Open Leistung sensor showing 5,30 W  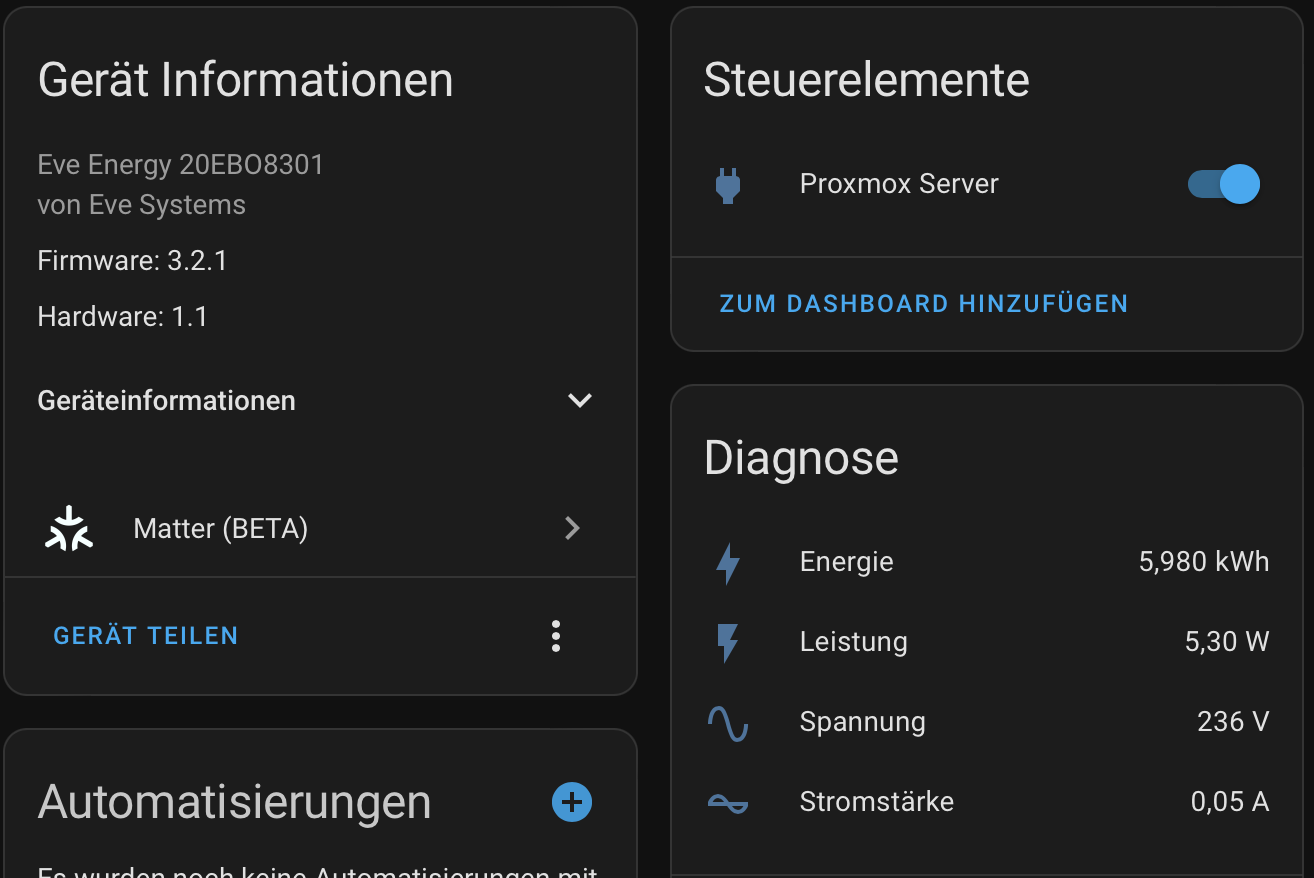pos(987,642)
